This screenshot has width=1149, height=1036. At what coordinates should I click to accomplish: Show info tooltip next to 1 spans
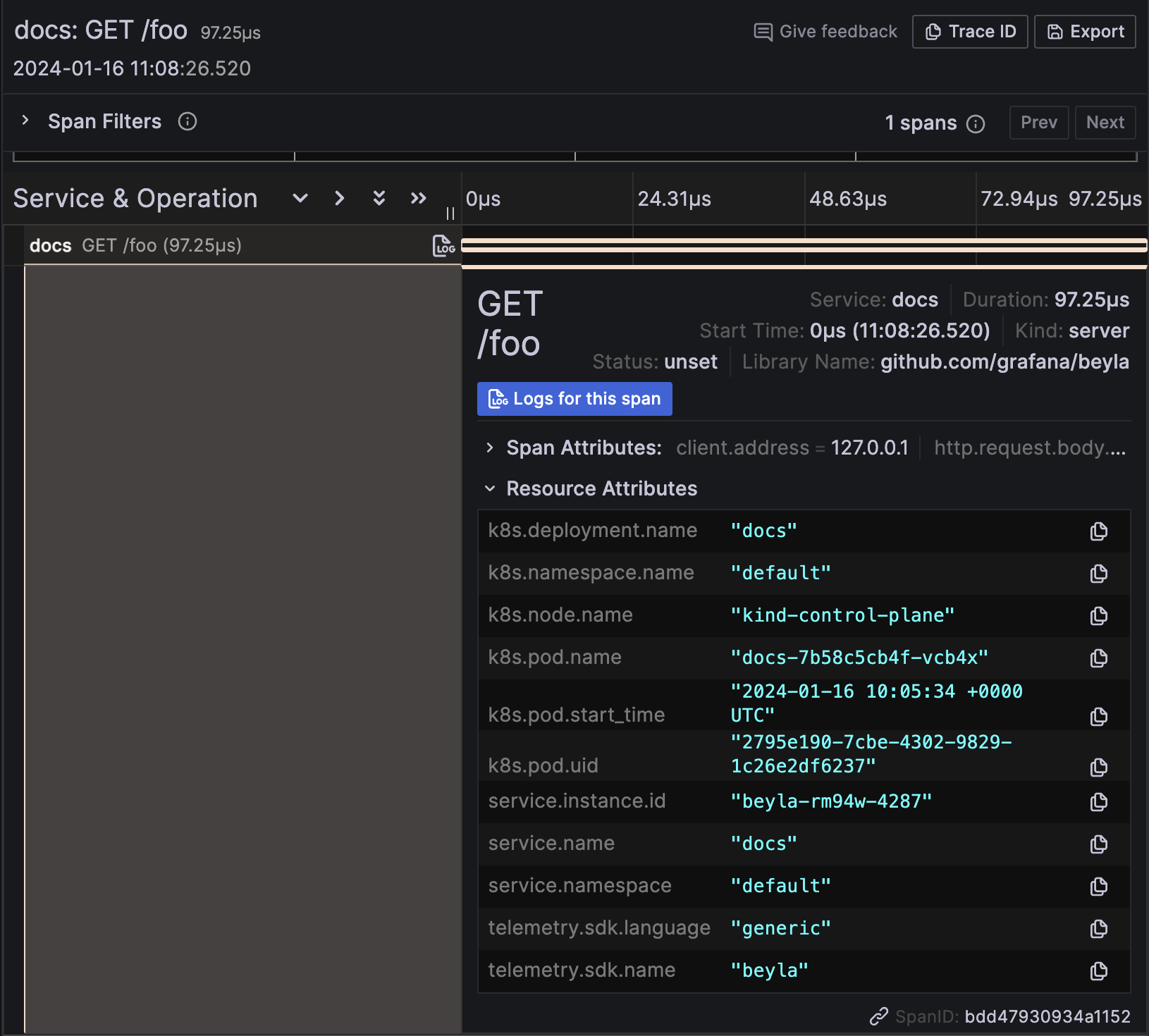(x=976, y=124)
